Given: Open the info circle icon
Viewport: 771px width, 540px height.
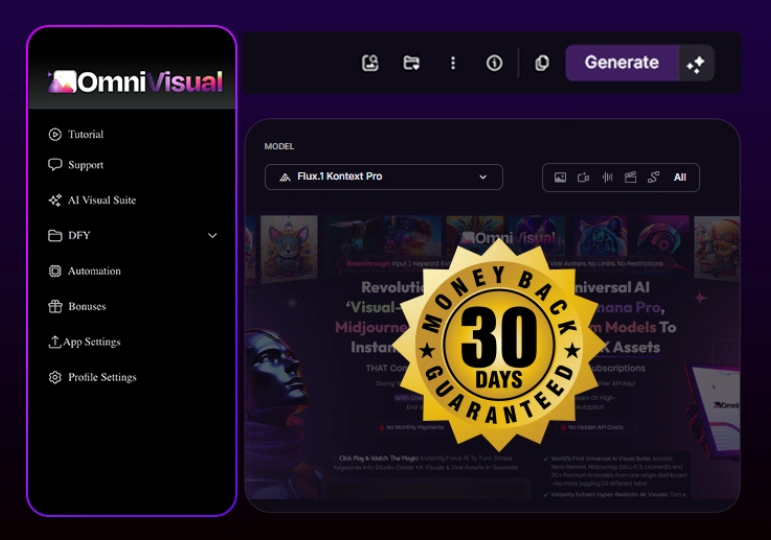Looking at the screenshot, I should pyautogui.click(x=494, y=63).
